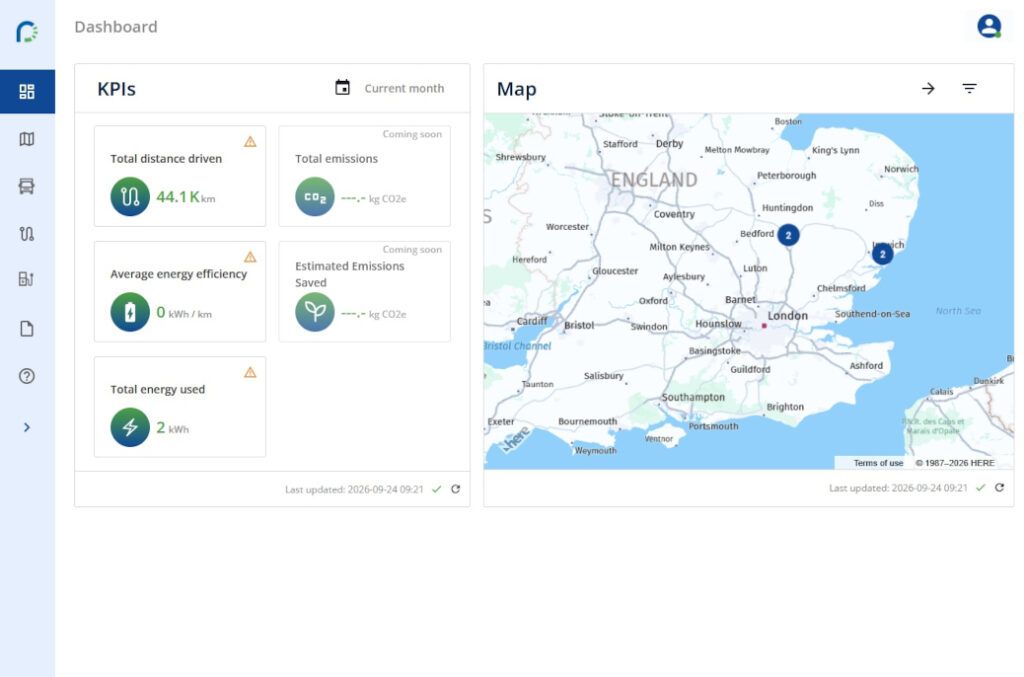Refresh the KPIs panel
The image size is (1024, 677).
(456, 489)
